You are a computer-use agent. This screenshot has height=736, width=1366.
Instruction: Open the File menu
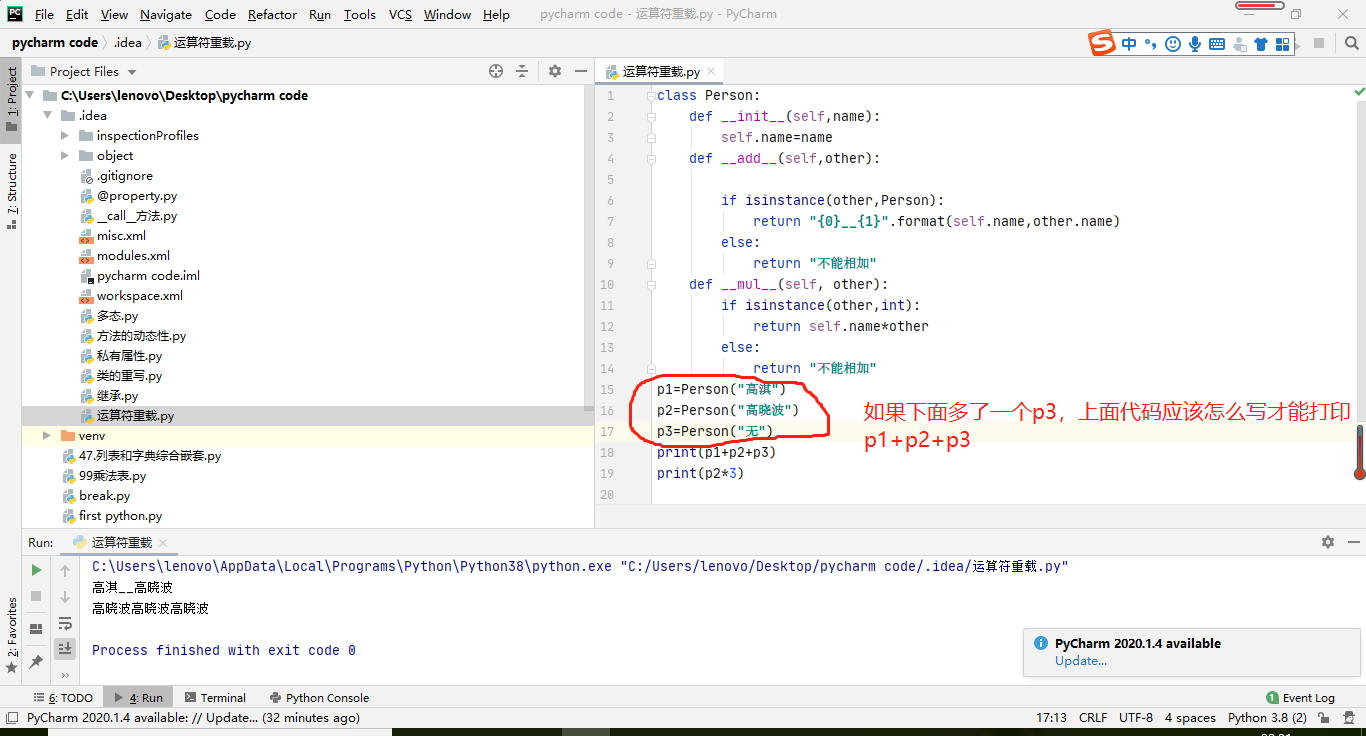pyautogui.click(x=44, y=14)
